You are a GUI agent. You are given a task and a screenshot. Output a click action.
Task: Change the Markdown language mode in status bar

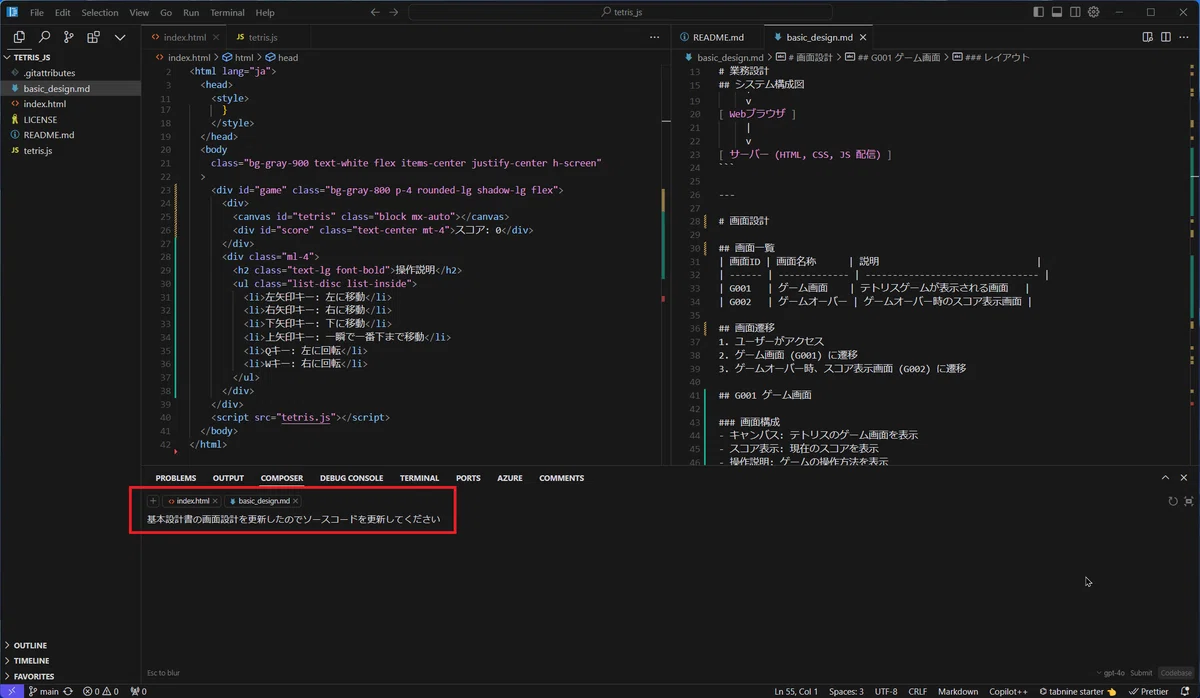click(x=958, y=691)
